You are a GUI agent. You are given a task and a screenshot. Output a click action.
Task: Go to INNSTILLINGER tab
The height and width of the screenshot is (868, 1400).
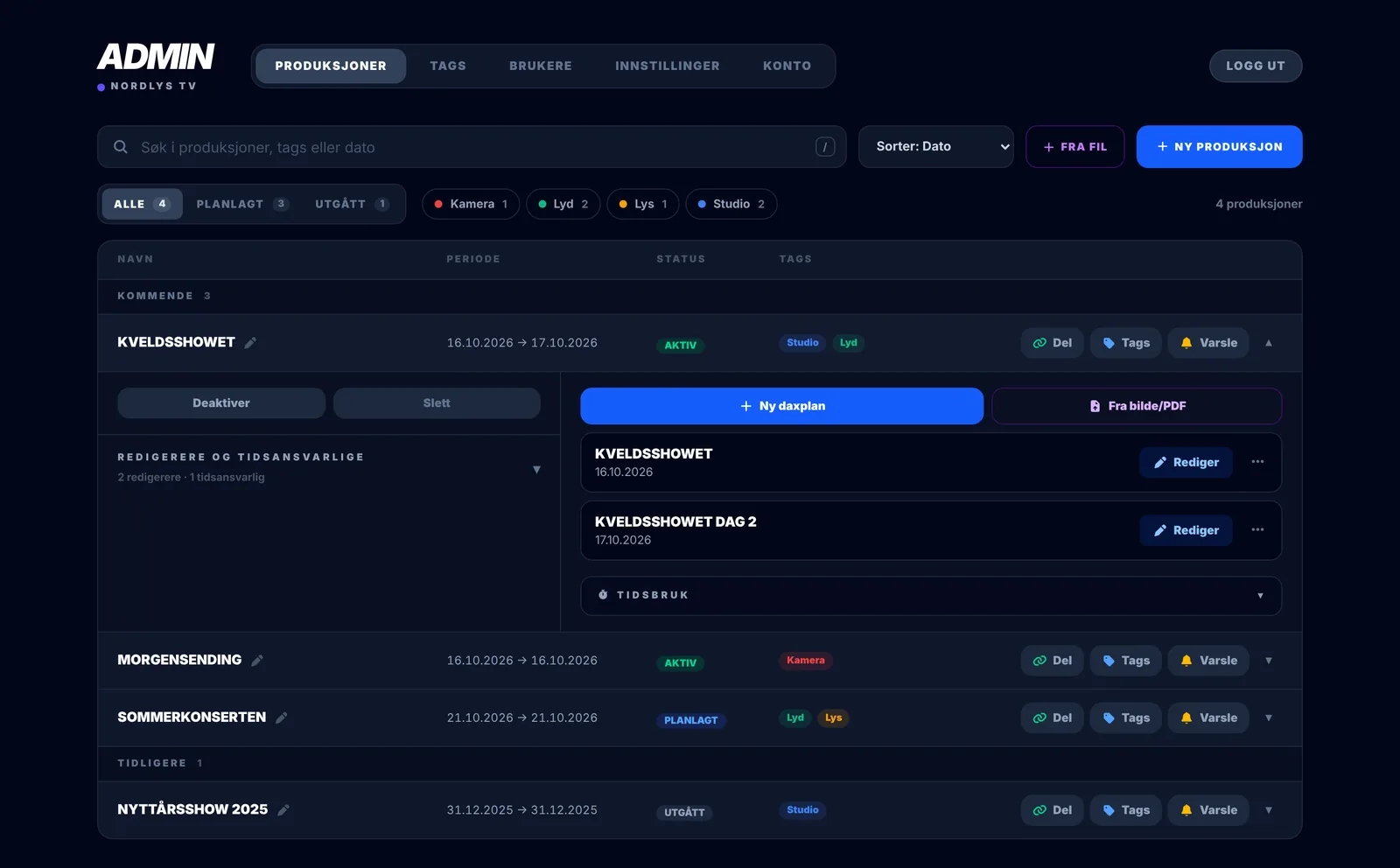[668, 66]
